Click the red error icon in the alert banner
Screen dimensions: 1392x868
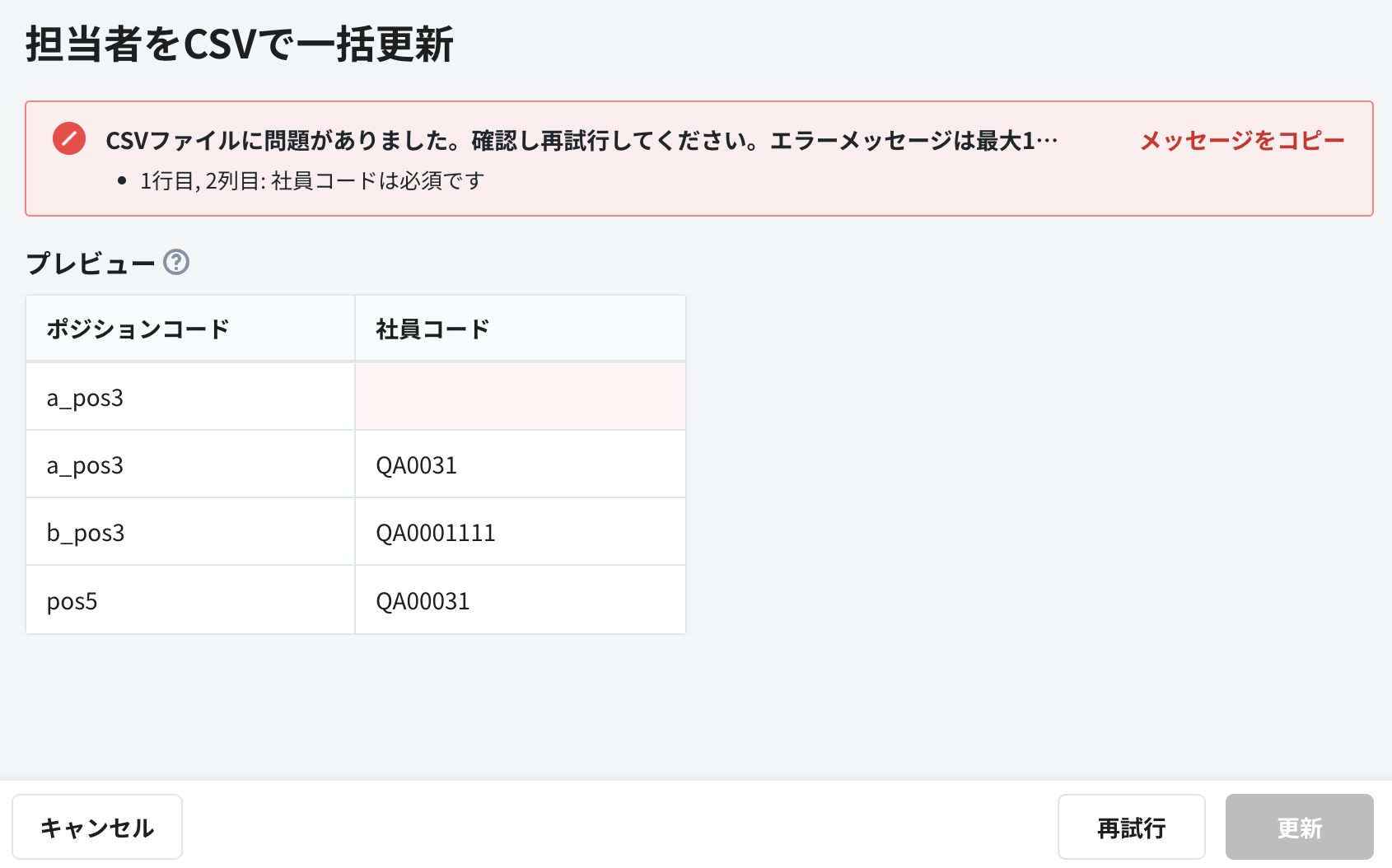pyautogui.click(x=69, y=139)
